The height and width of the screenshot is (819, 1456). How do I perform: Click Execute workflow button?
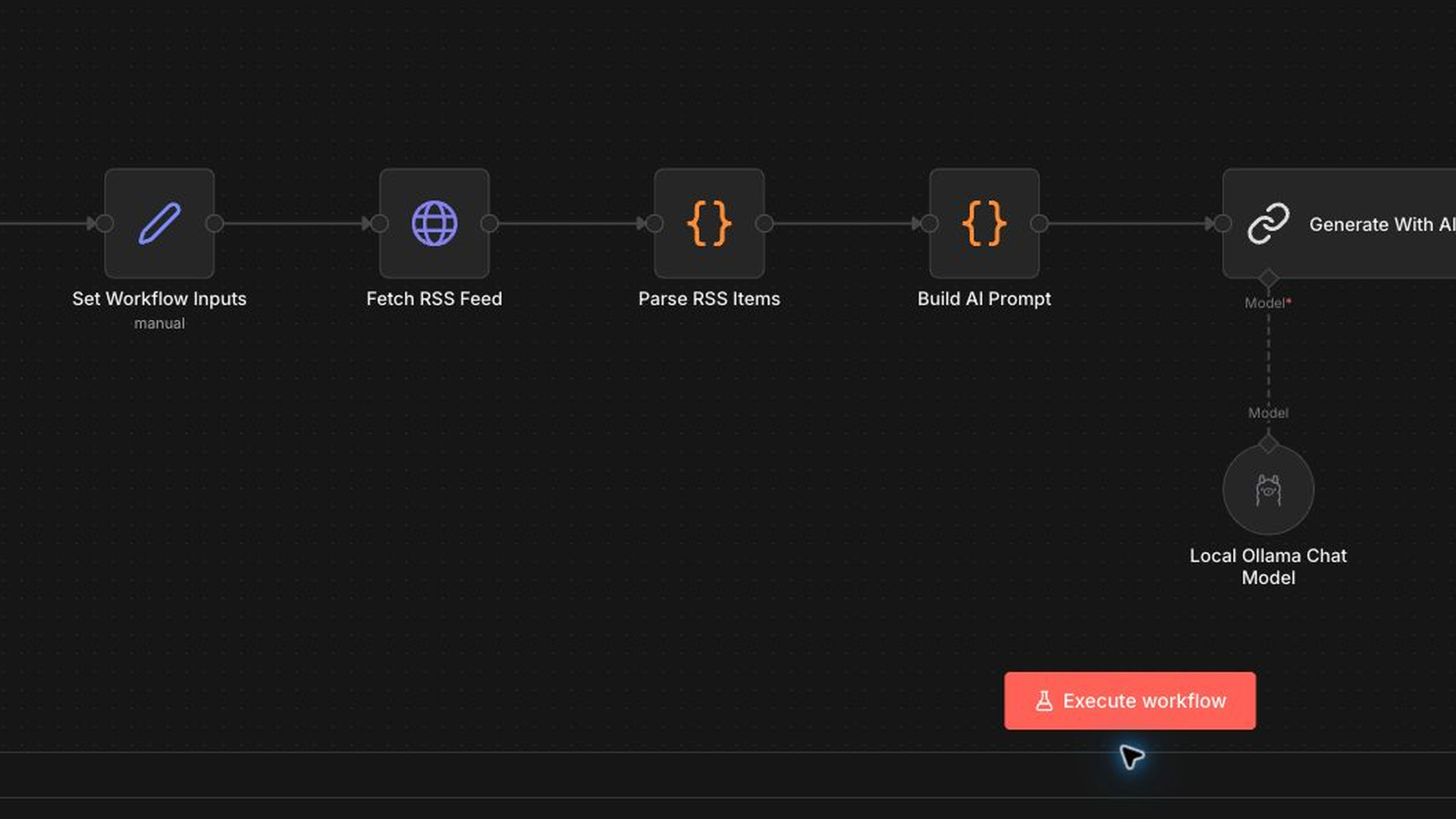point(1130,701)
